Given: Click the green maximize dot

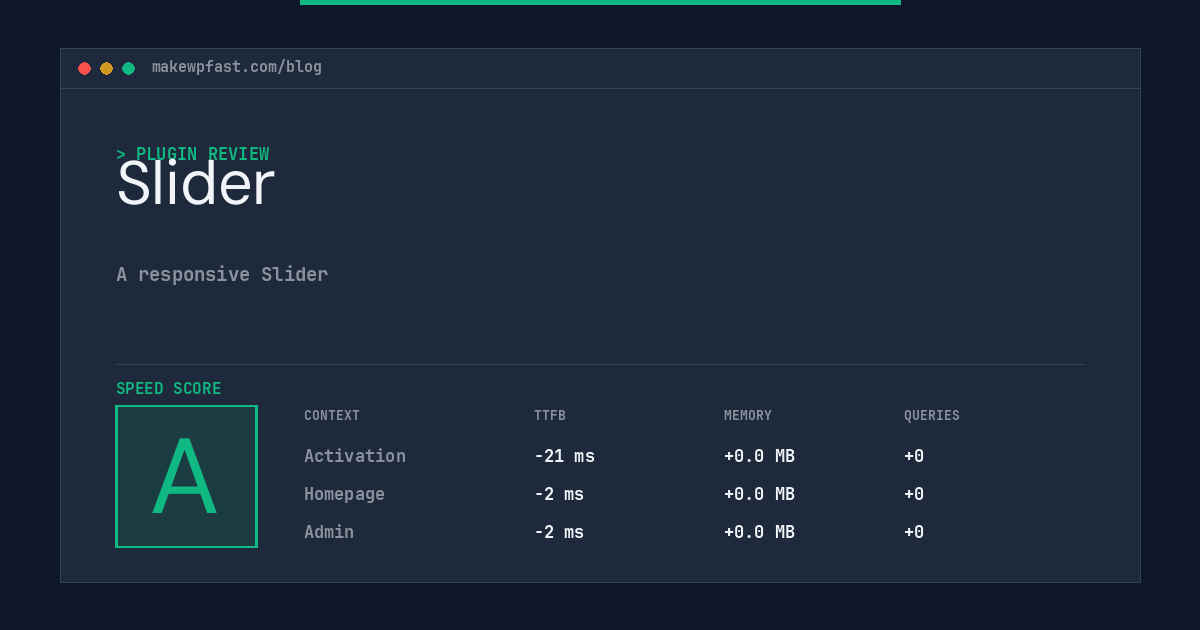Looking at the screenshot, I should point(128,68).
